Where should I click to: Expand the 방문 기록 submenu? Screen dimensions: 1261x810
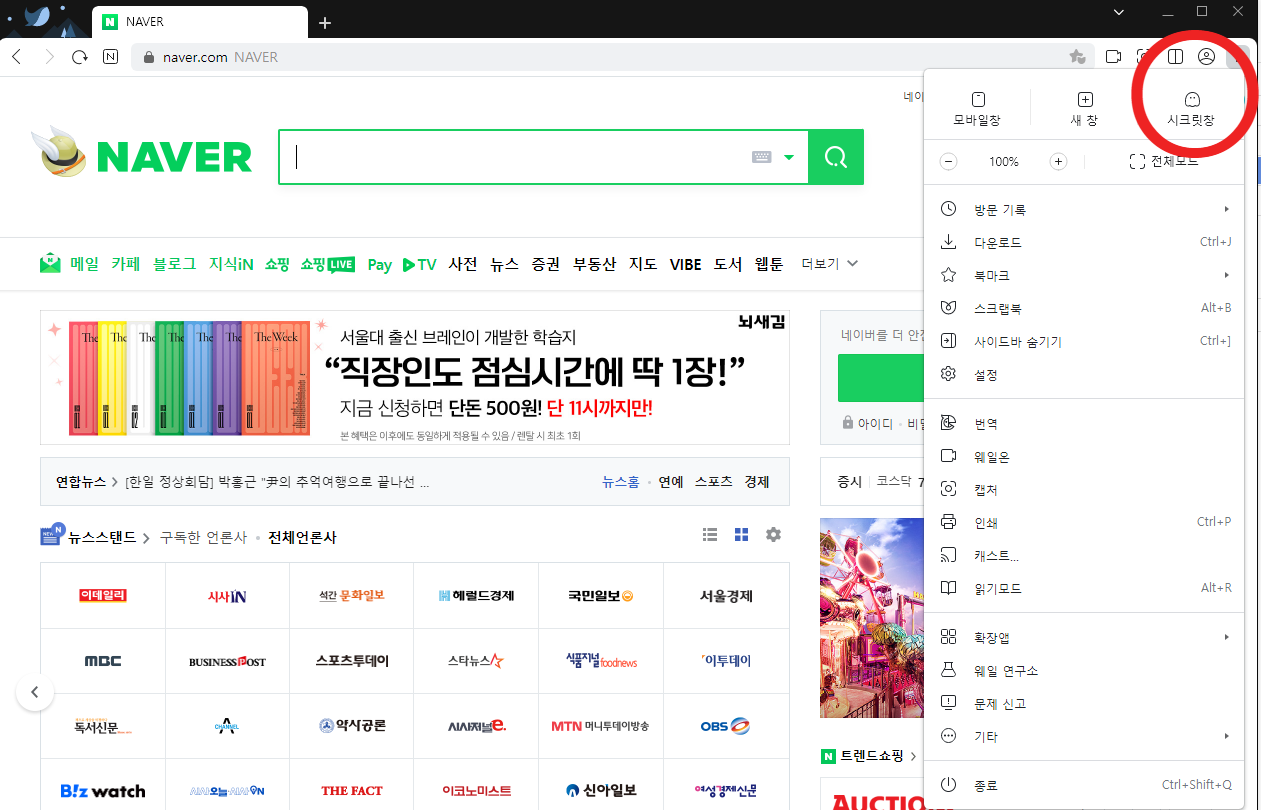click(x=1085, y=210)
